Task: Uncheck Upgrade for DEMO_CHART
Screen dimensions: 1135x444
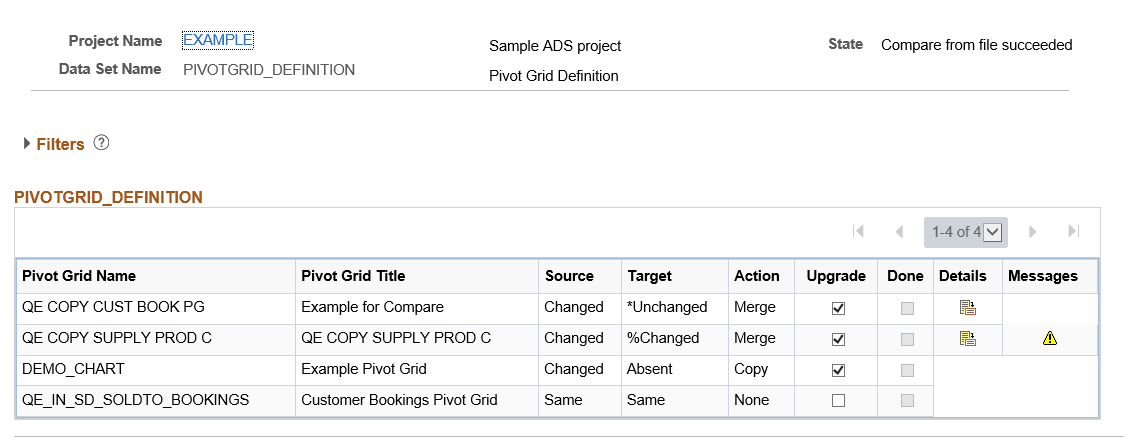Action: point(838,370)
